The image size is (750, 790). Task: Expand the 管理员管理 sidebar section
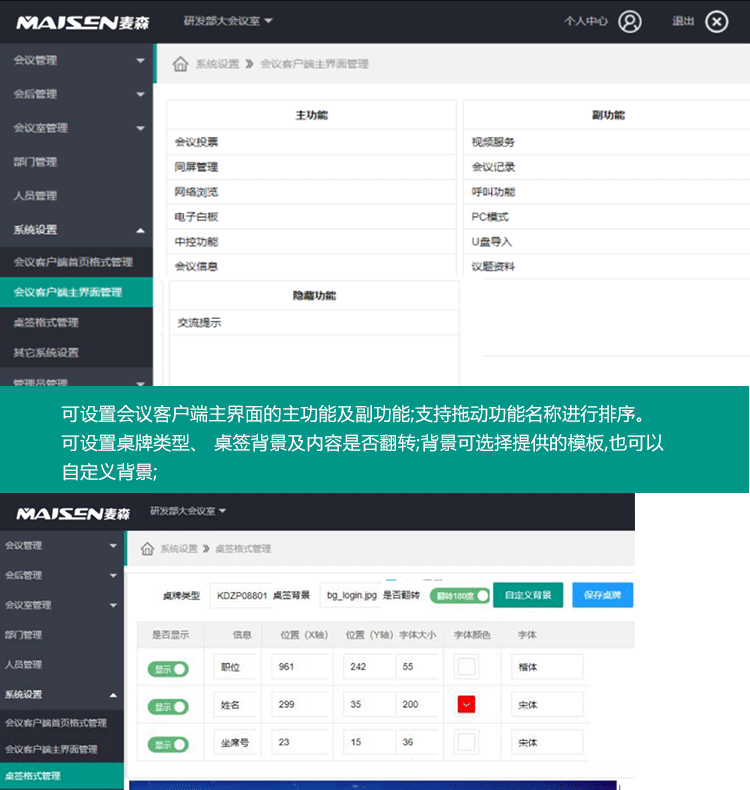pos(76,382)
